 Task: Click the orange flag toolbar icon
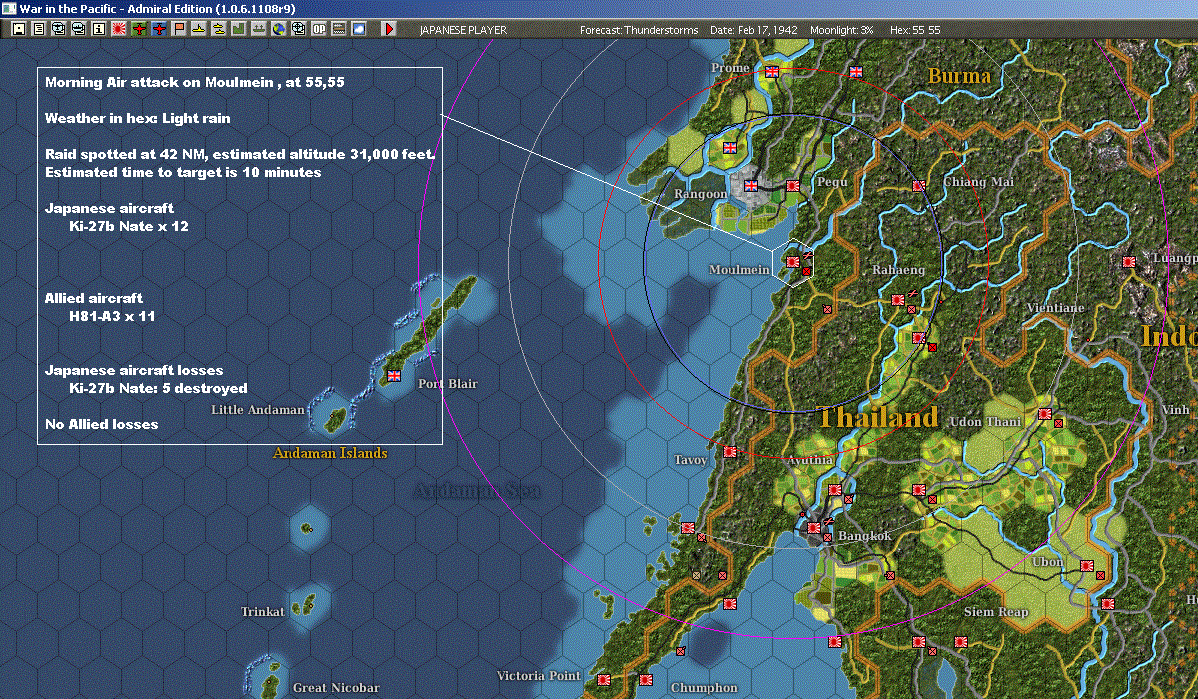(x=179, y=29)
